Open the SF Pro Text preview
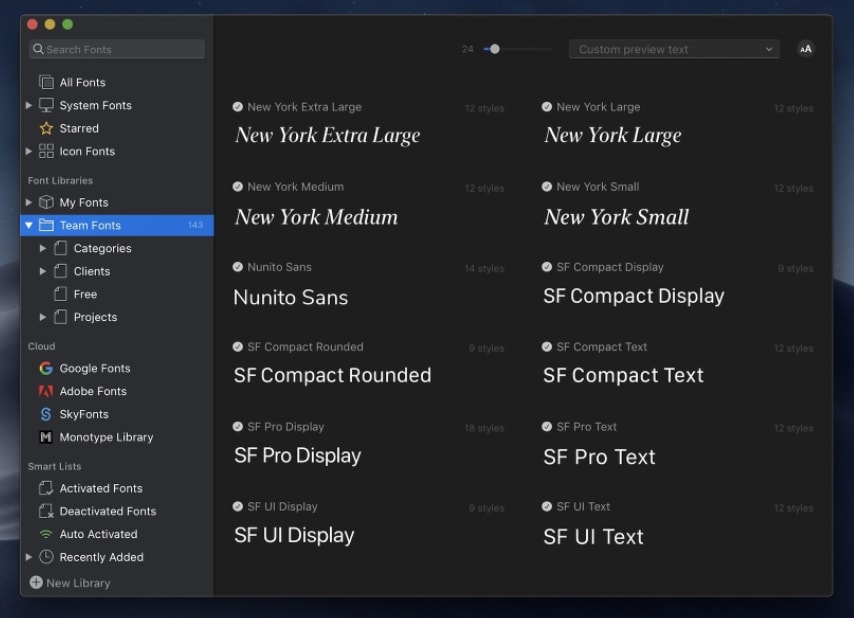This screenshot has width=854, height=618. click(x=599, y=457)
